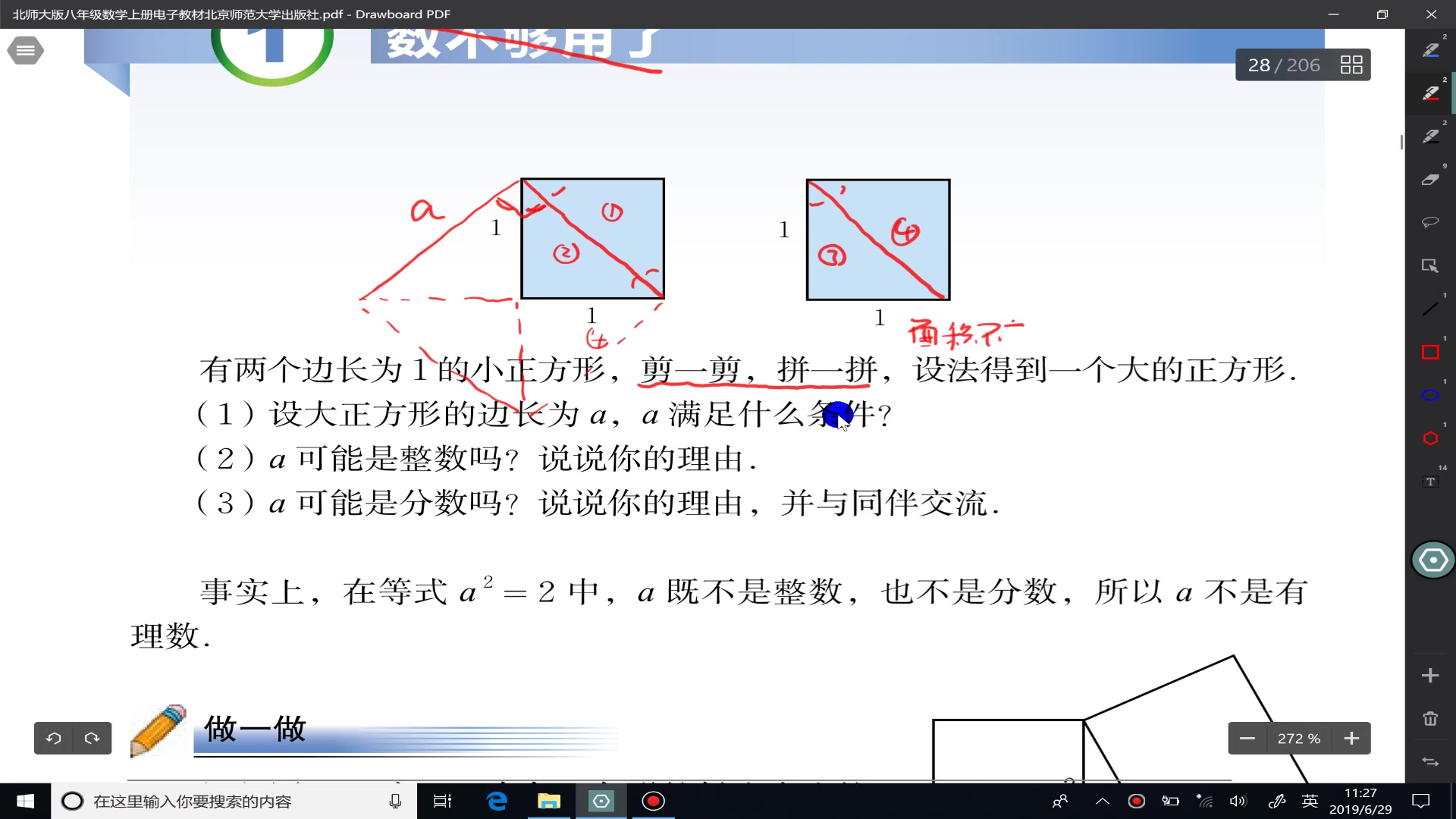Click the grid view toggle button
Screen dimensions: 1456x819
(1352, 64)
